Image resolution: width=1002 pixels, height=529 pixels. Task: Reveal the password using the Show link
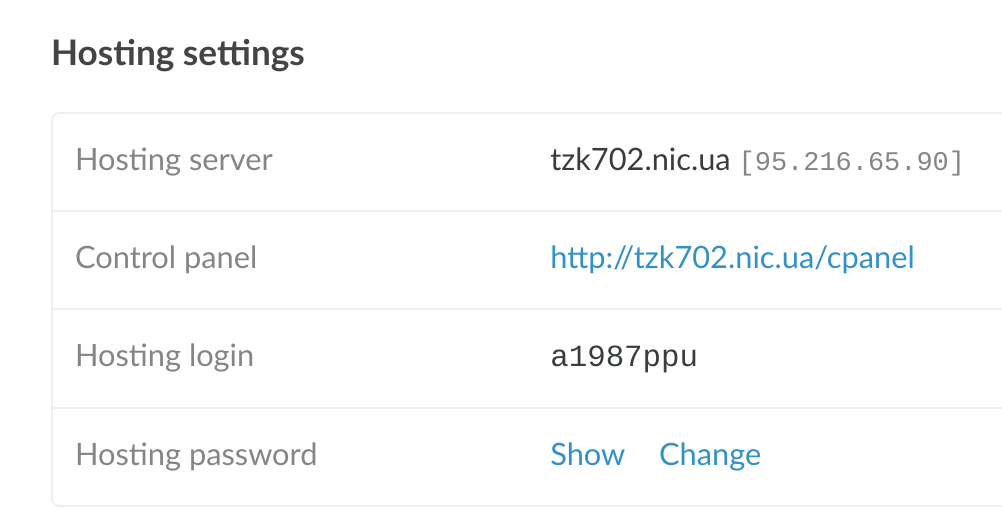point(587,455)
